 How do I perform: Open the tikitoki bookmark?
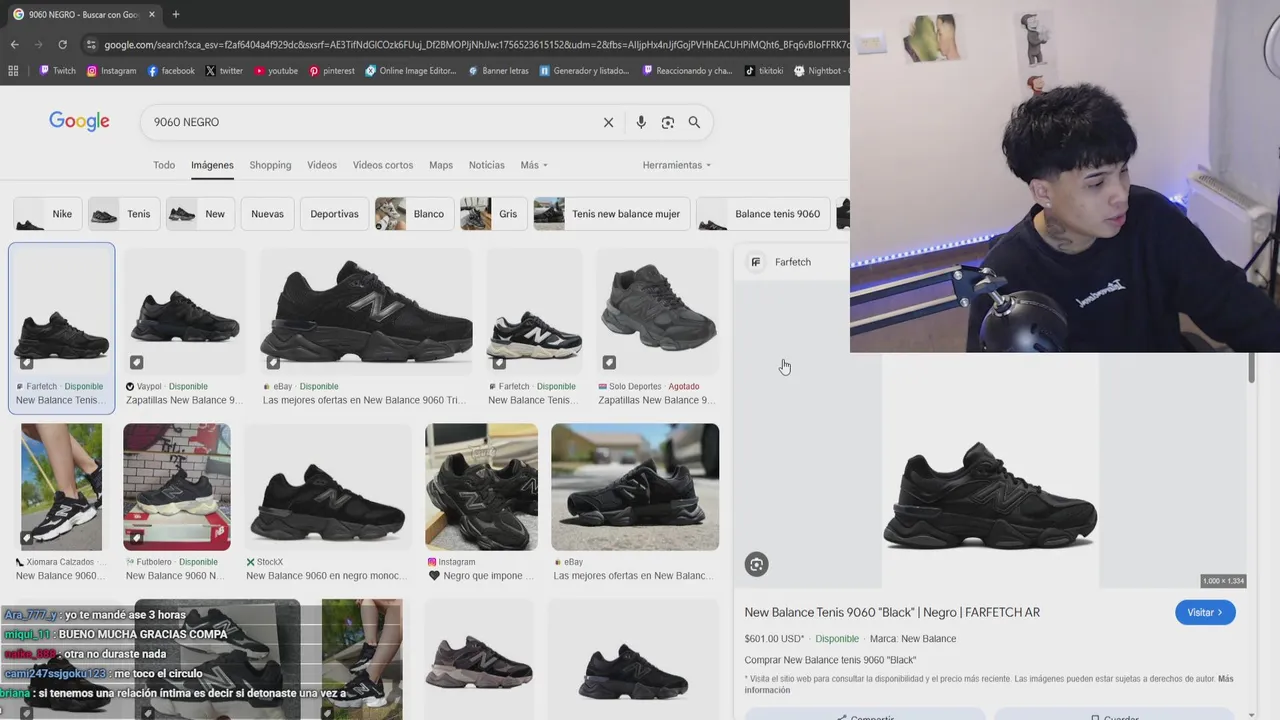click(x=764, y=71)
